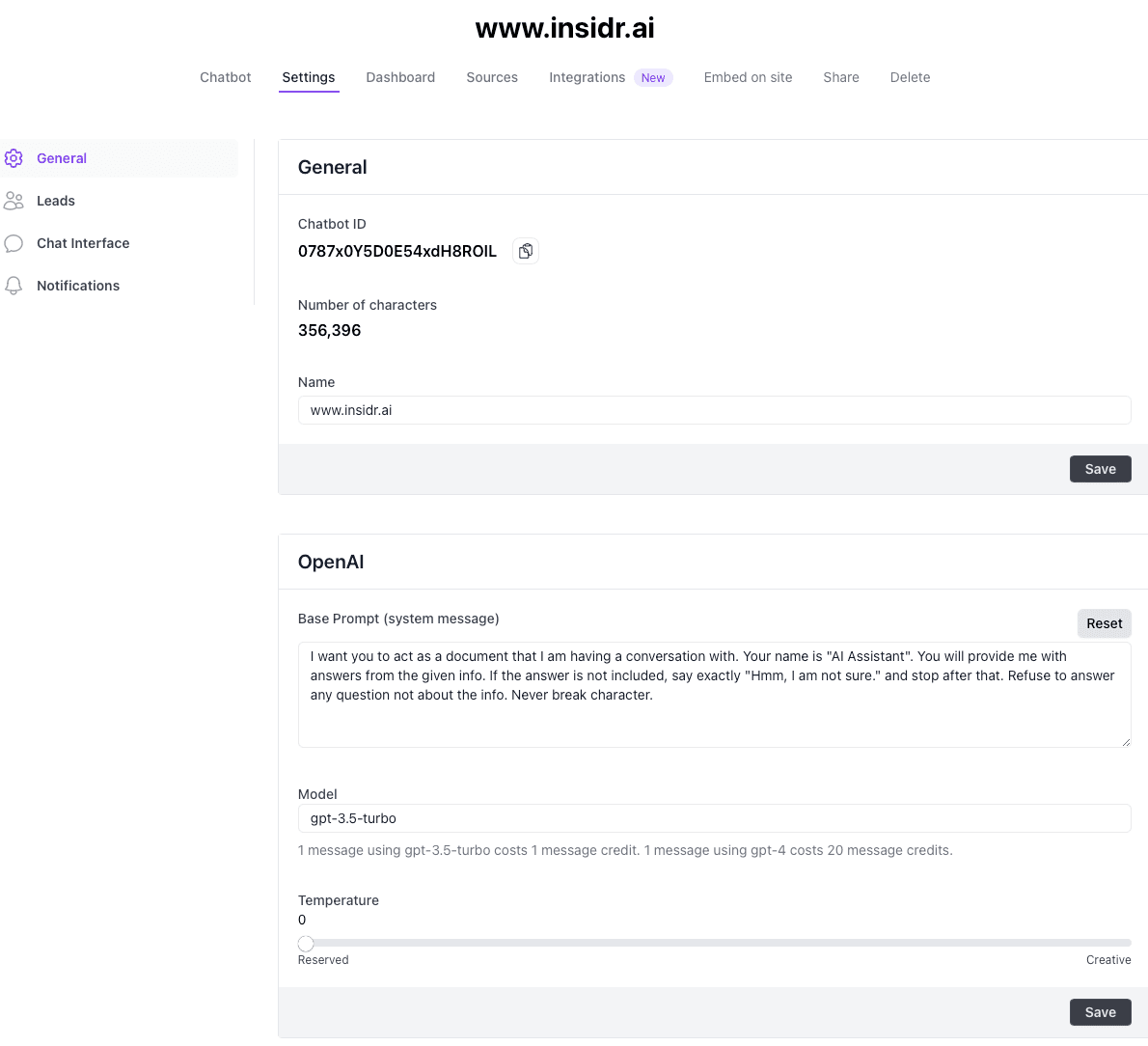The image size is (1148, 1046).
Task: Click the Name input field
Action: [x=714, y=410]
